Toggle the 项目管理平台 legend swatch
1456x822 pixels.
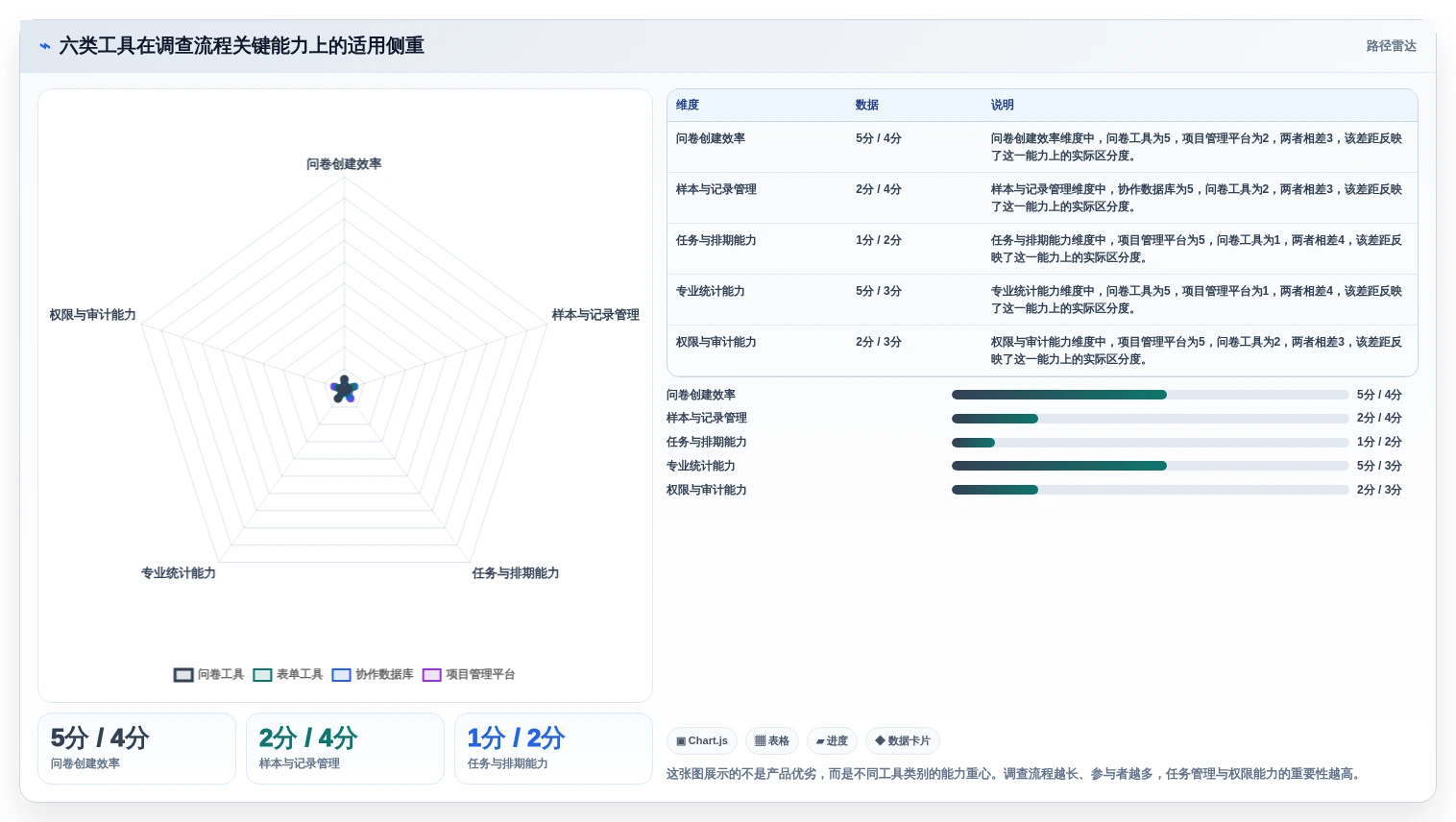tap(431, 675)
